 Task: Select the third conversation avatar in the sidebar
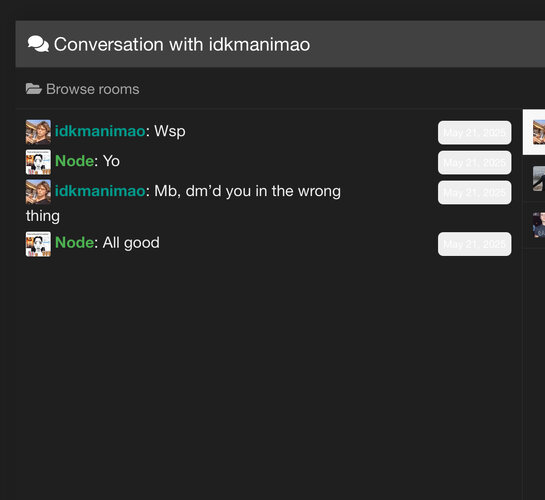539,225
